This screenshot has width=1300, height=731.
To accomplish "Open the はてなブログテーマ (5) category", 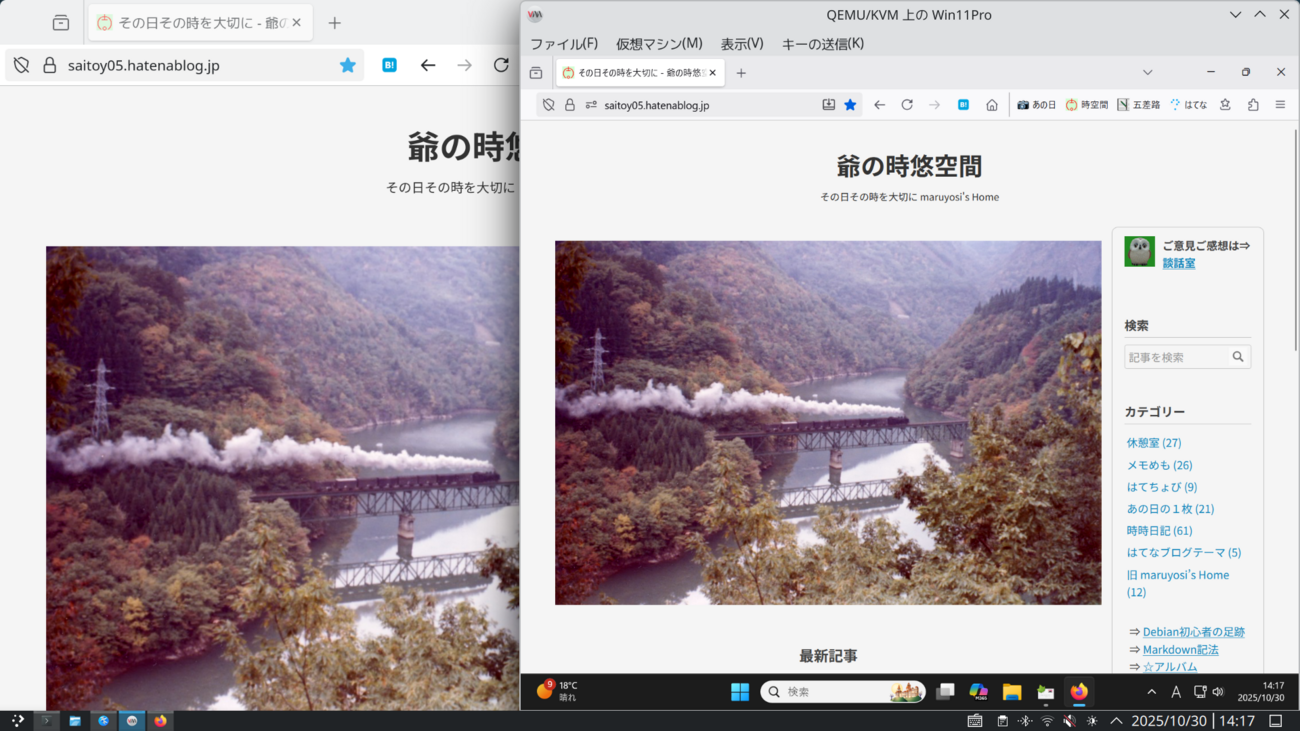I will coord(1184,553).
